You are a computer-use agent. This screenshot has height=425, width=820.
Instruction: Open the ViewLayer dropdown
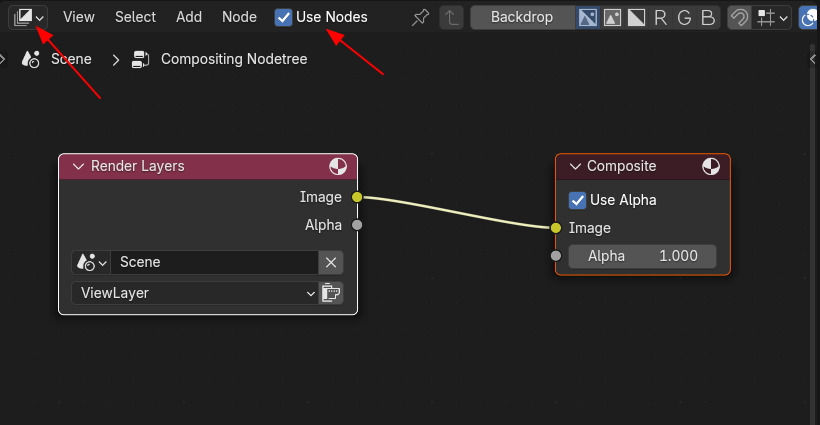pos(195,293)
